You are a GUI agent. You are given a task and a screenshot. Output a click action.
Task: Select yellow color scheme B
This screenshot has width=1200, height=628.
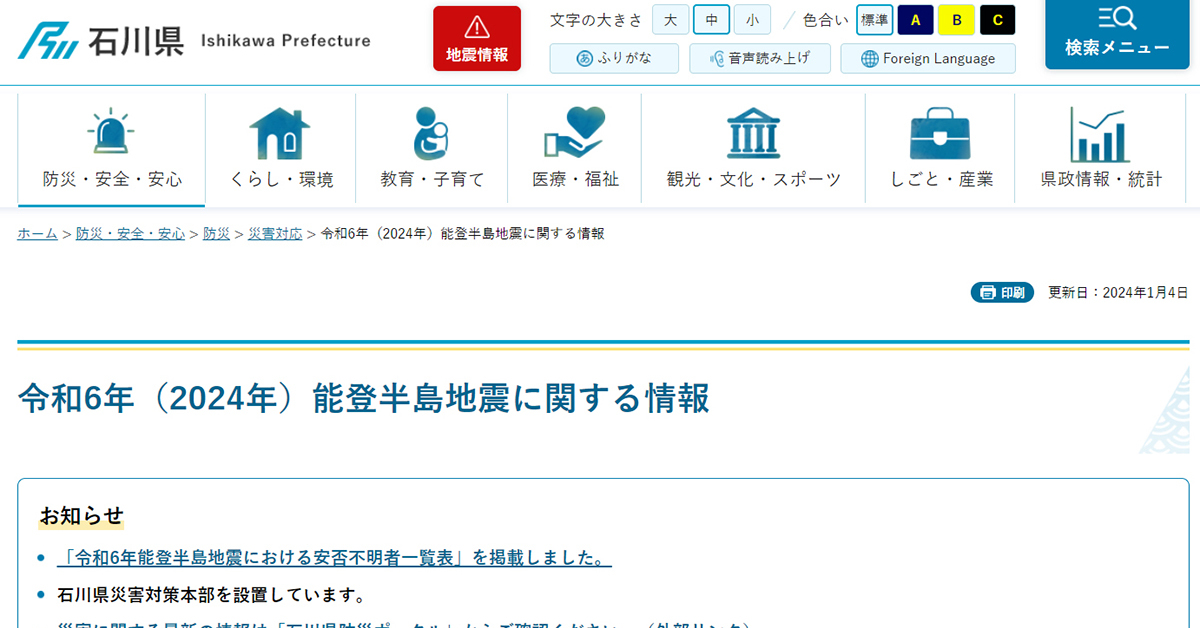[956, 20]
